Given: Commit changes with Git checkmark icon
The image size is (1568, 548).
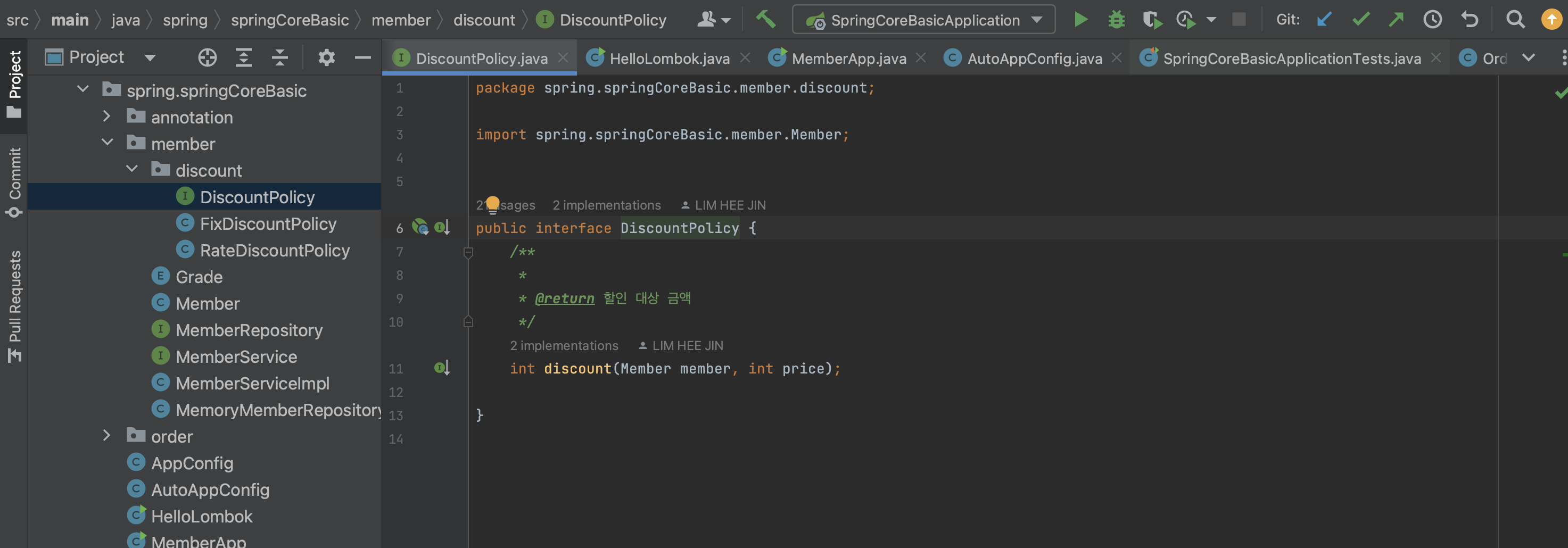Looking at the screenshot, I should click(1361, 20).
